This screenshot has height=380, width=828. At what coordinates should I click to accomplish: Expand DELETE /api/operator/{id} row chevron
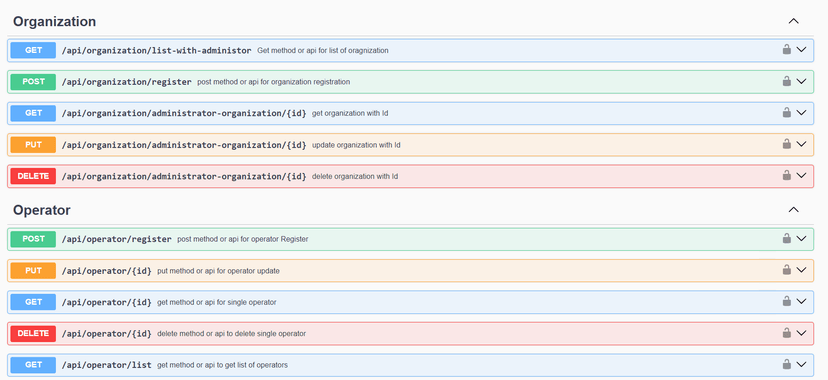coord(801,333)
